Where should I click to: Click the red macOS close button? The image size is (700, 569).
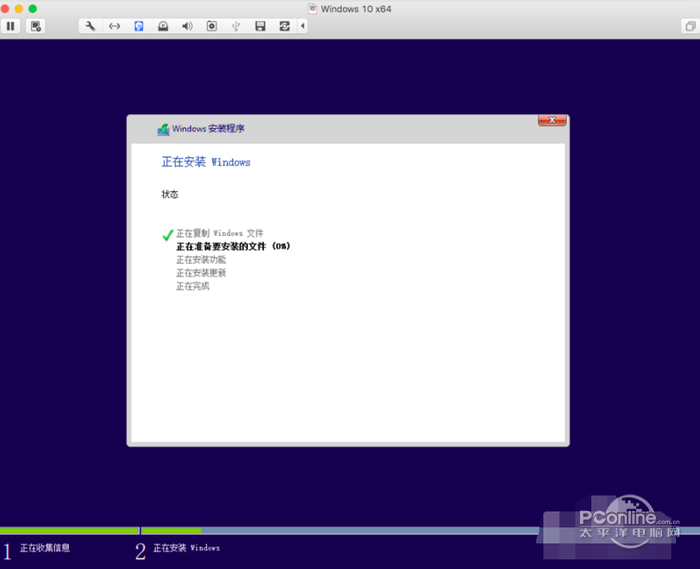coord(5,8)
